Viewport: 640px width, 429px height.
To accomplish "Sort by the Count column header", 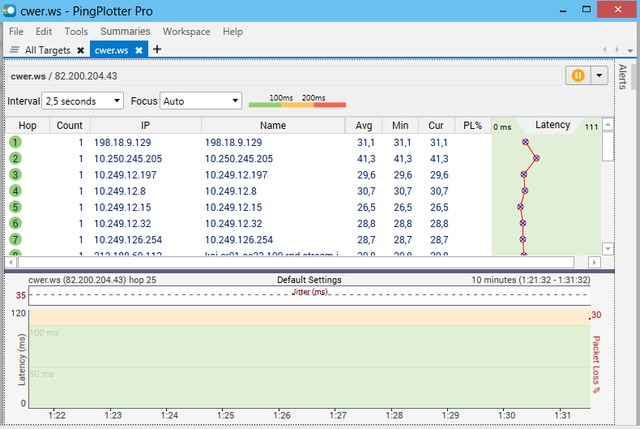I will [69, 125].
